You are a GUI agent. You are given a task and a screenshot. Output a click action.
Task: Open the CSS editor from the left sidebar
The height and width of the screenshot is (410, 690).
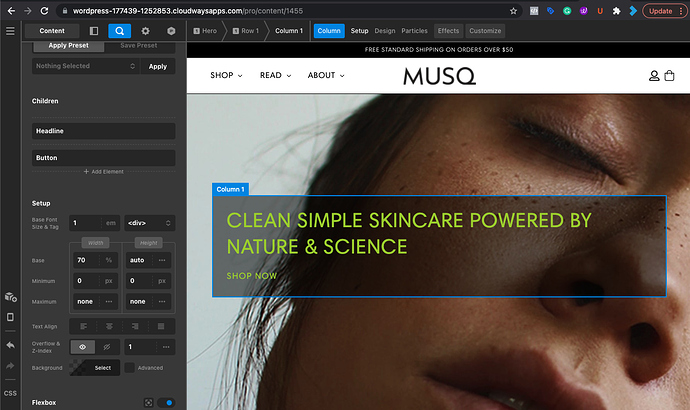point(10,393)
